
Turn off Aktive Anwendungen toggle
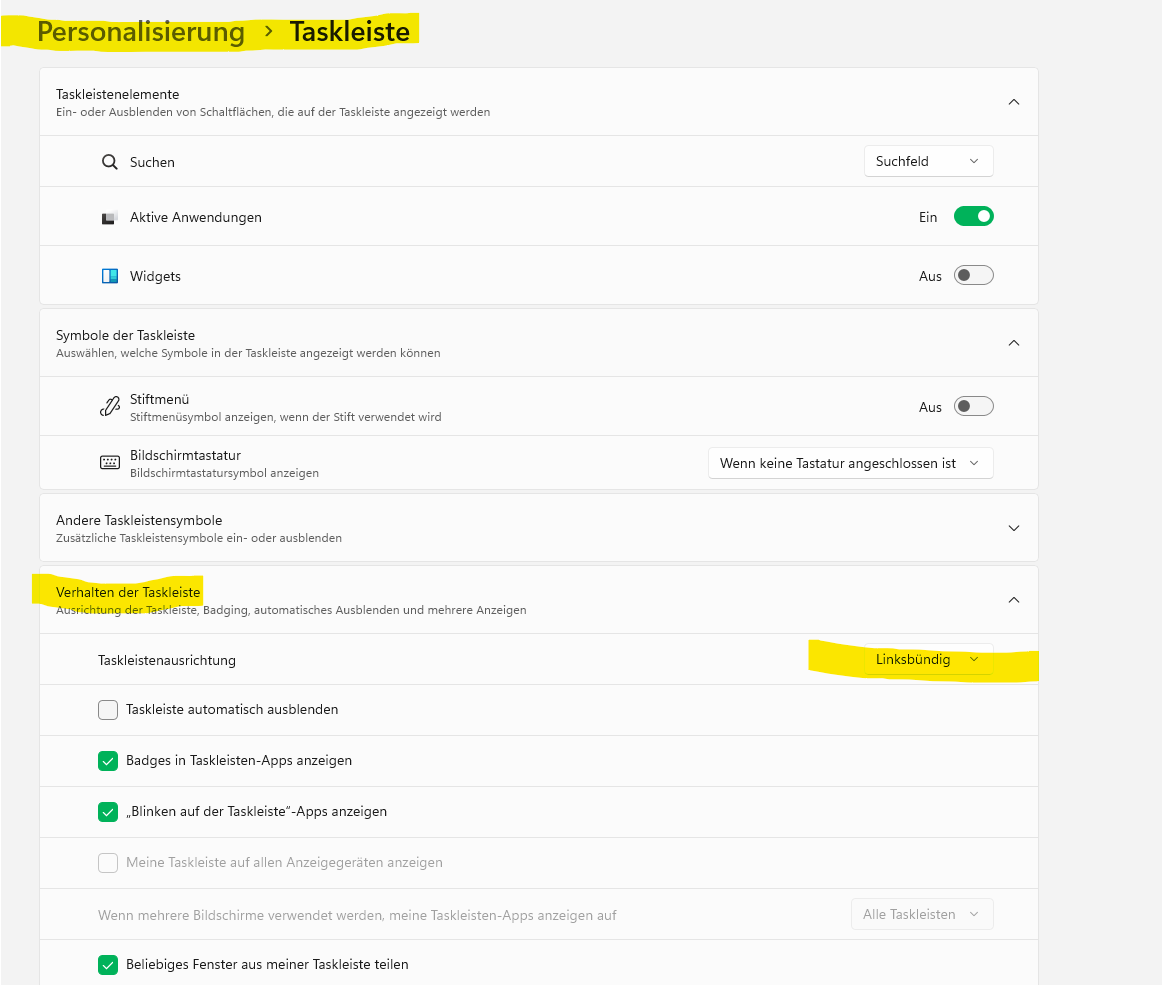[973, 216]
